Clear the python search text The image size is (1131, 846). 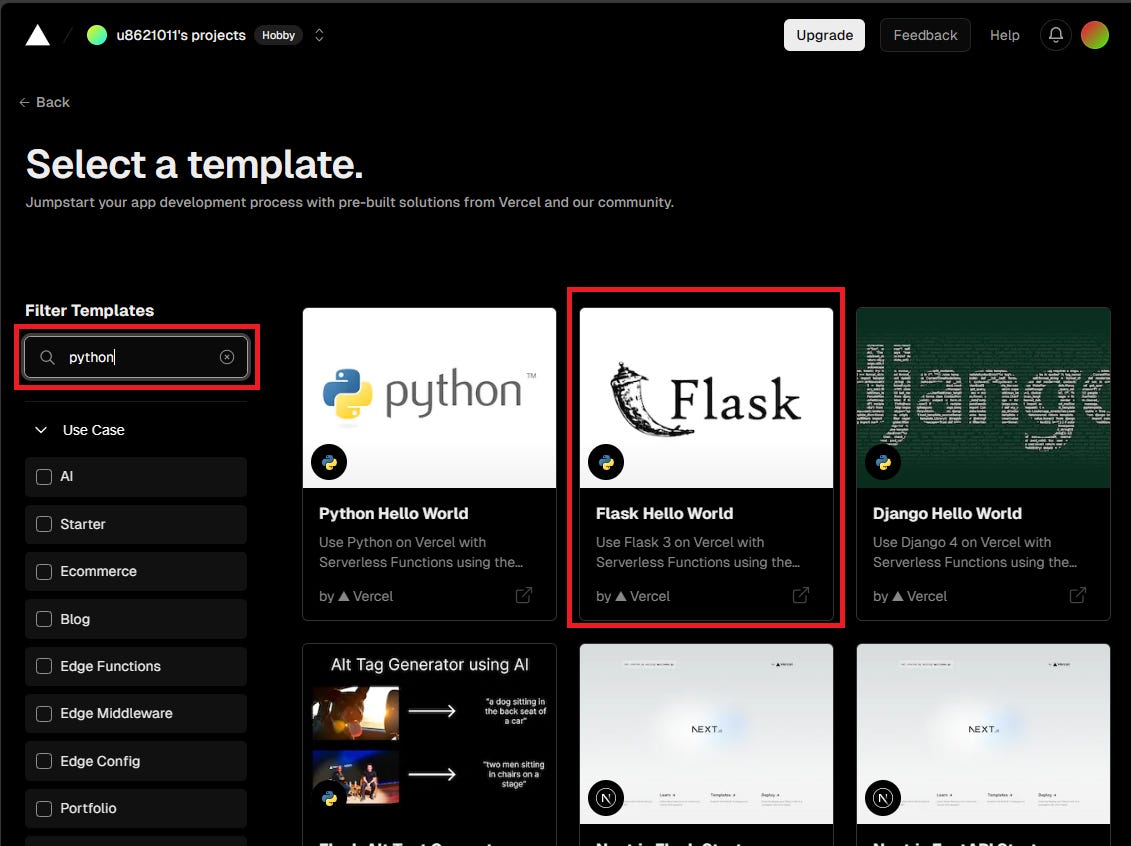226,357
